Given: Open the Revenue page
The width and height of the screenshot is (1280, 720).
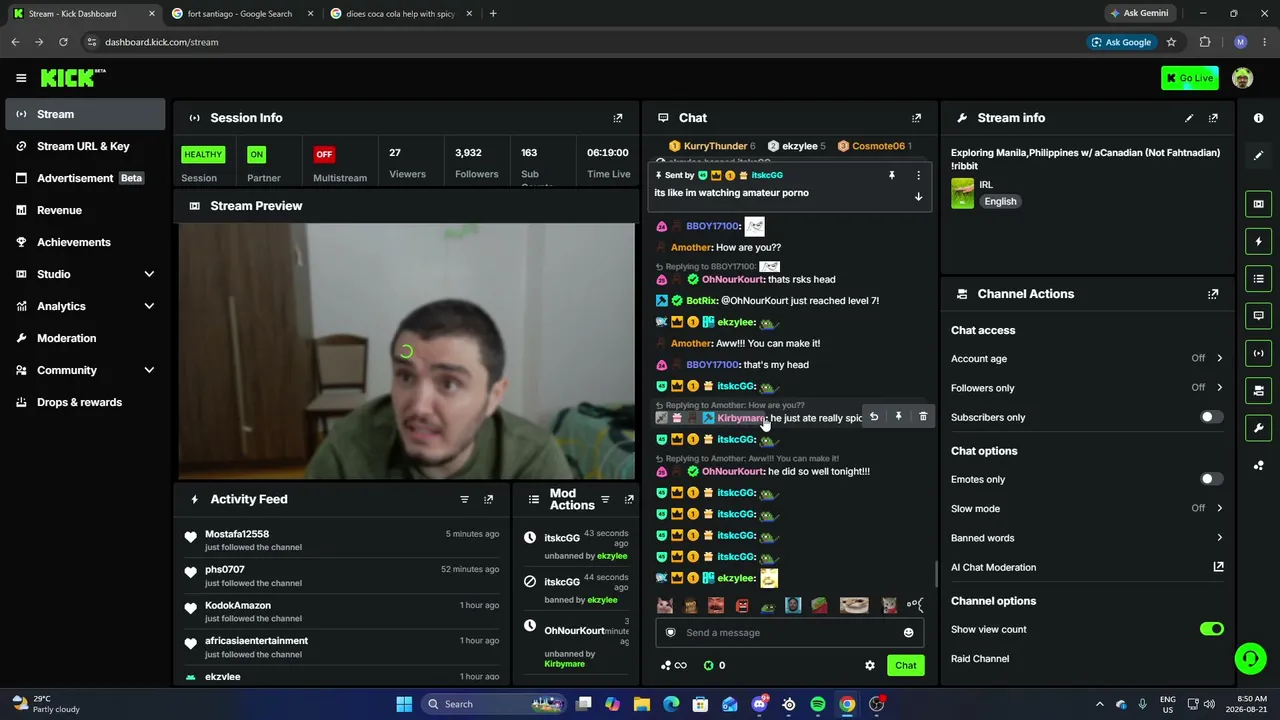Looking at the screenshot, I should coord(85,210).
